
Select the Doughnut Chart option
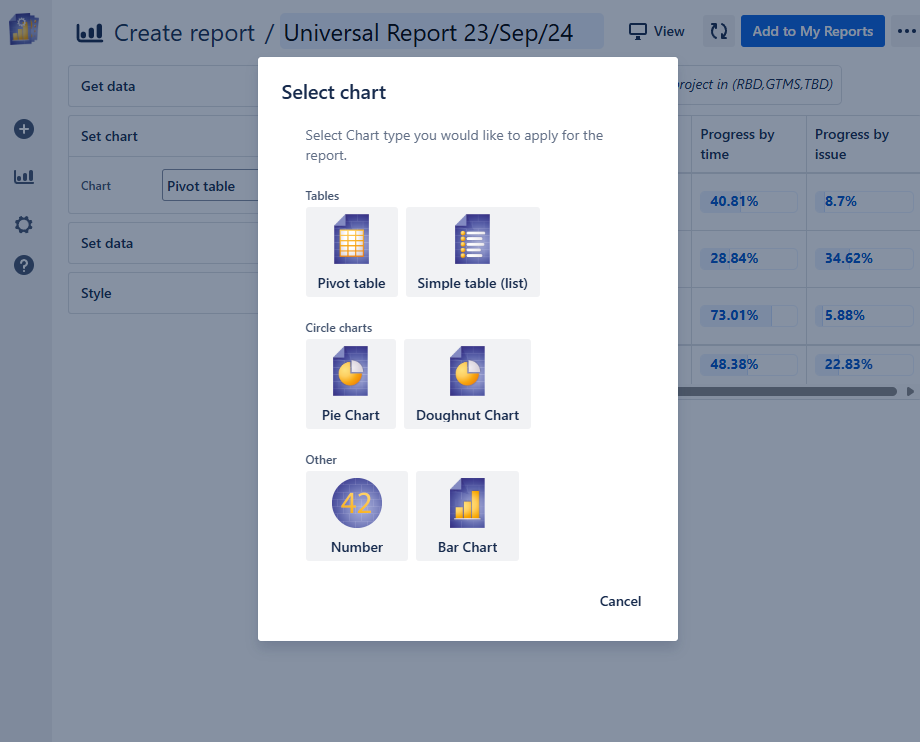coord(467,384)
